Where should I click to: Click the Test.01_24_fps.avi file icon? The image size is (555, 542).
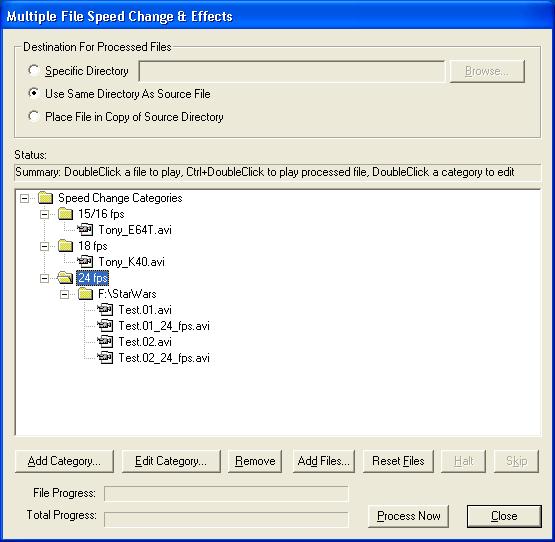(105, 326)
